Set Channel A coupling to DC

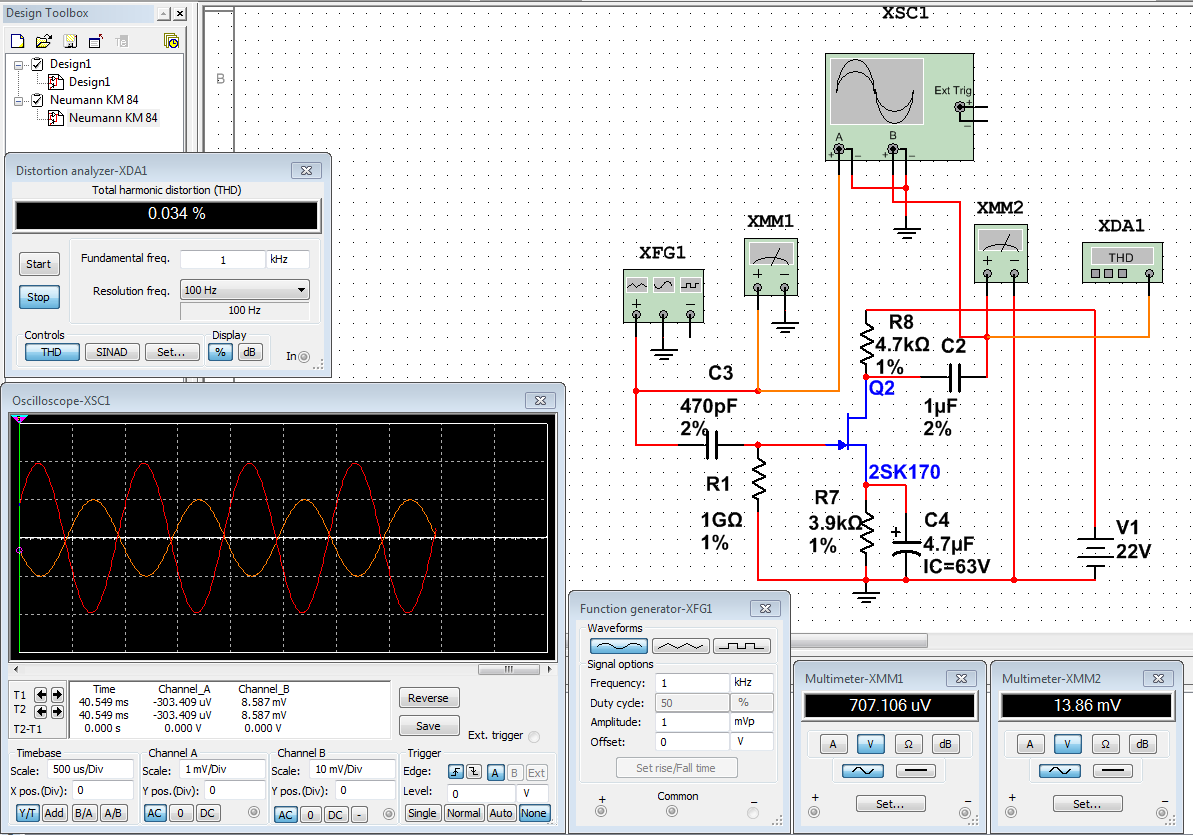(x=207, y=813)
